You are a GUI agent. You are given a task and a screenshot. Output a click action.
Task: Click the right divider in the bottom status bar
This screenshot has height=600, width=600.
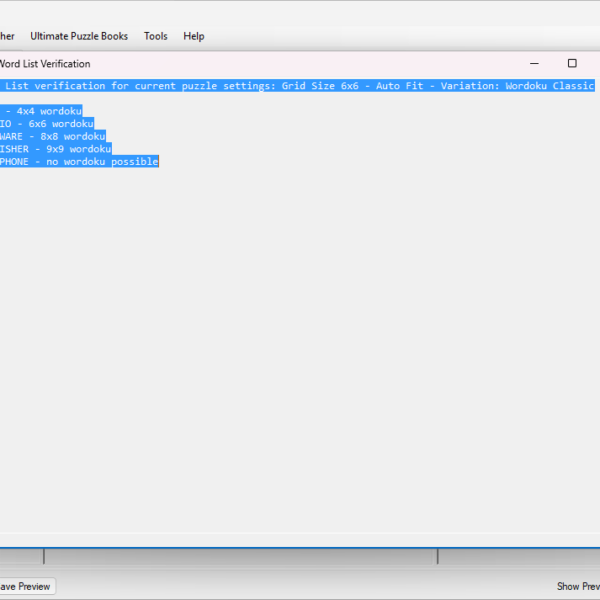(438, 556)
